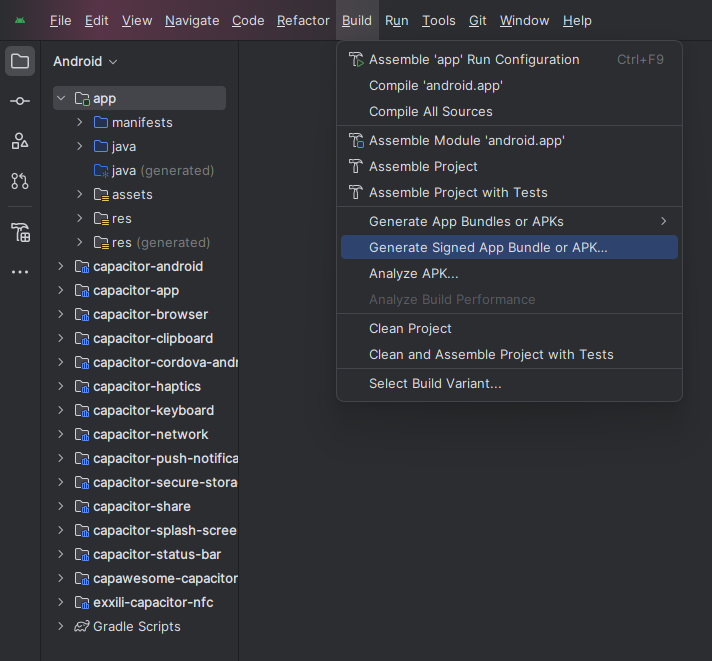Open the Android project view dropdown
The width and height of the screenshot is (712, 661).
click(85, 61)
